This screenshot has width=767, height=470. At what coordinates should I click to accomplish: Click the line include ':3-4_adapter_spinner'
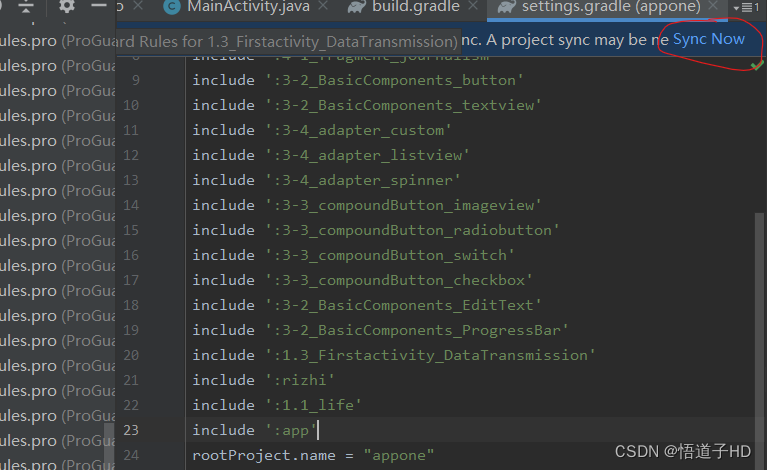click(326, 180)
